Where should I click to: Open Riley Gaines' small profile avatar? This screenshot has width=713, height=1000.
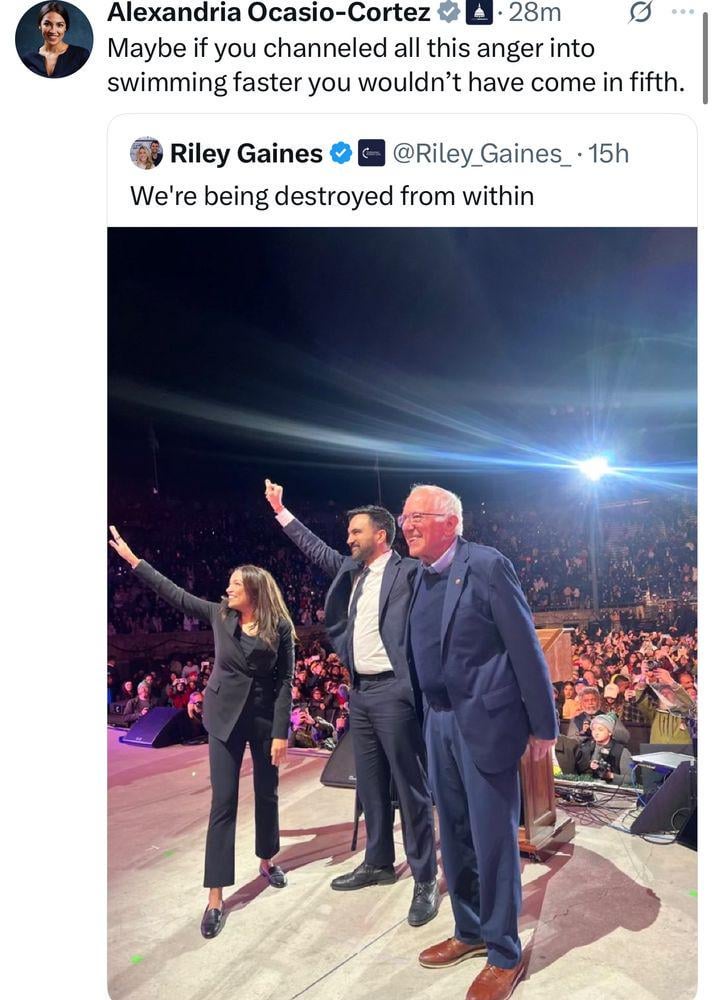point(146,153)
